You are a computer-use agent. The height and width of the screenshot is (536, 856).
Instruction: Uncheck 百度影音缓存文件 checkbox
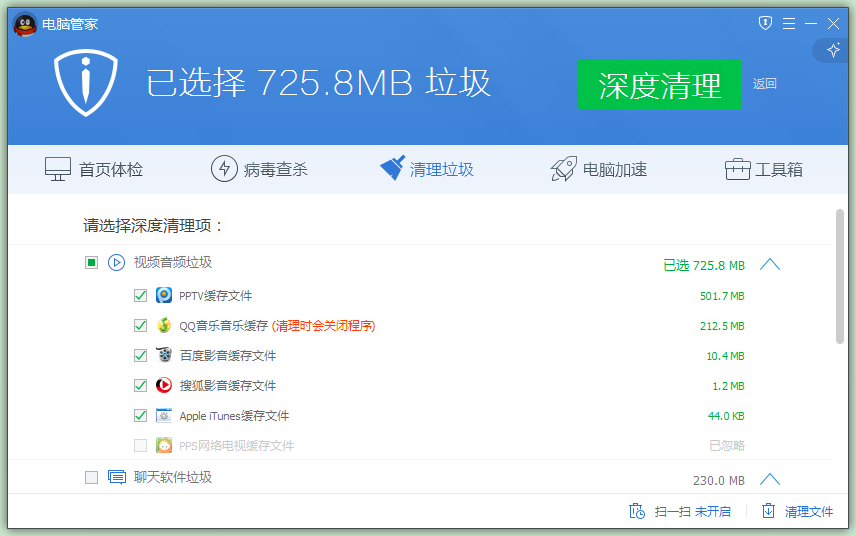[x=140, y=355]
